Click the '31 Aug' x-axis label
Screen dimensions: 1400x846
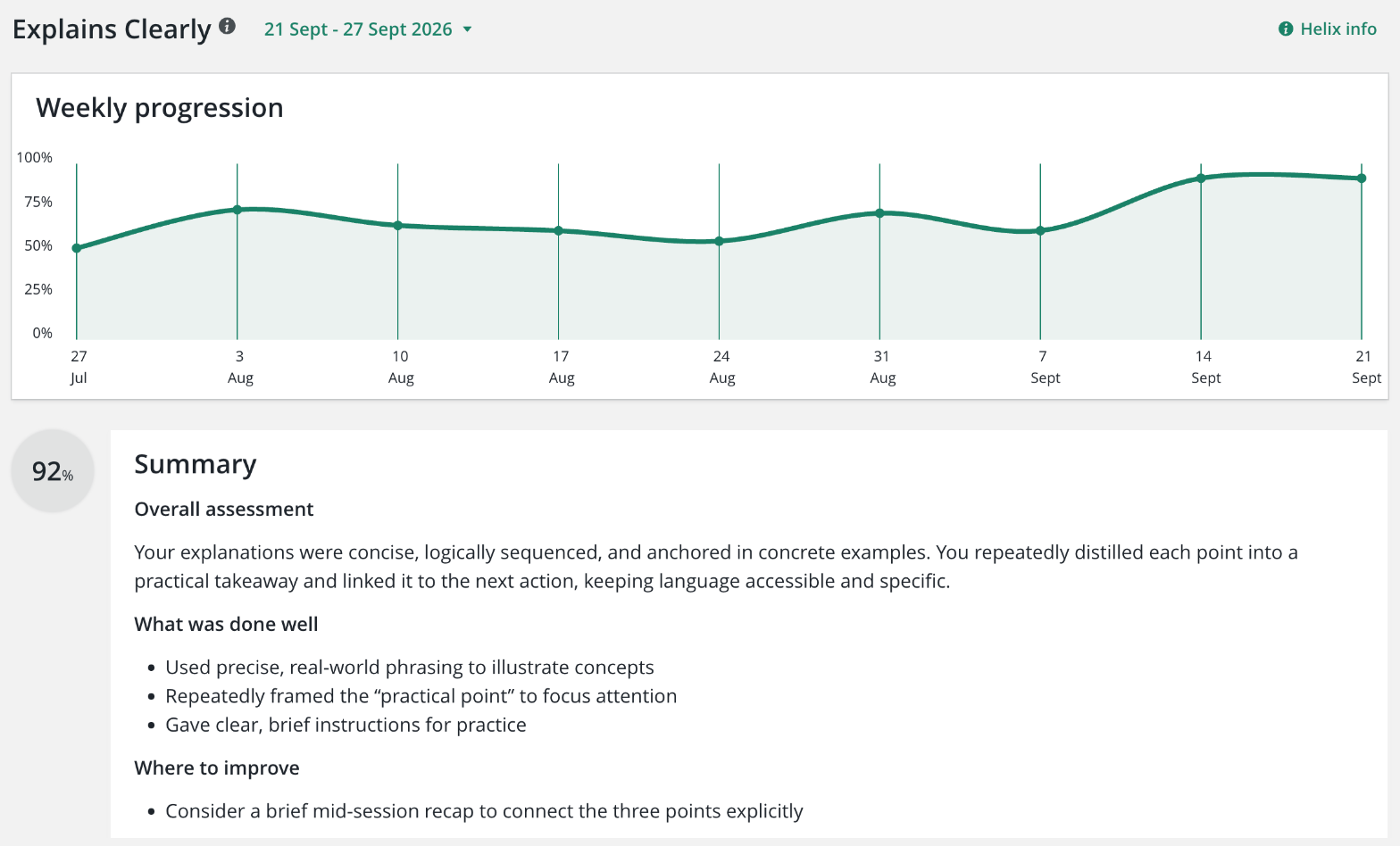click(x=882, y=367)
